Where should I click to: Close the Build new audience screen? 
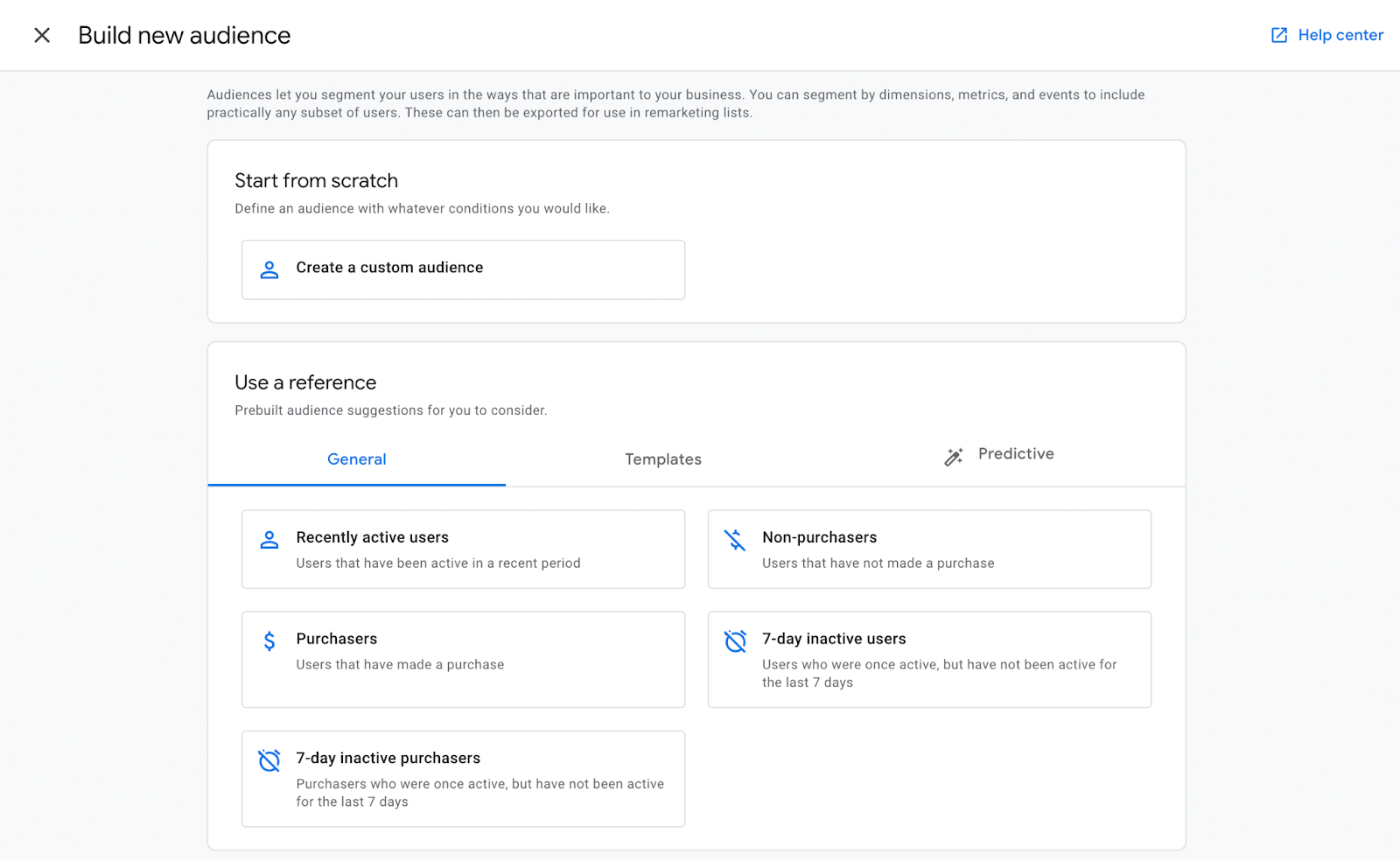pos(41,35)
